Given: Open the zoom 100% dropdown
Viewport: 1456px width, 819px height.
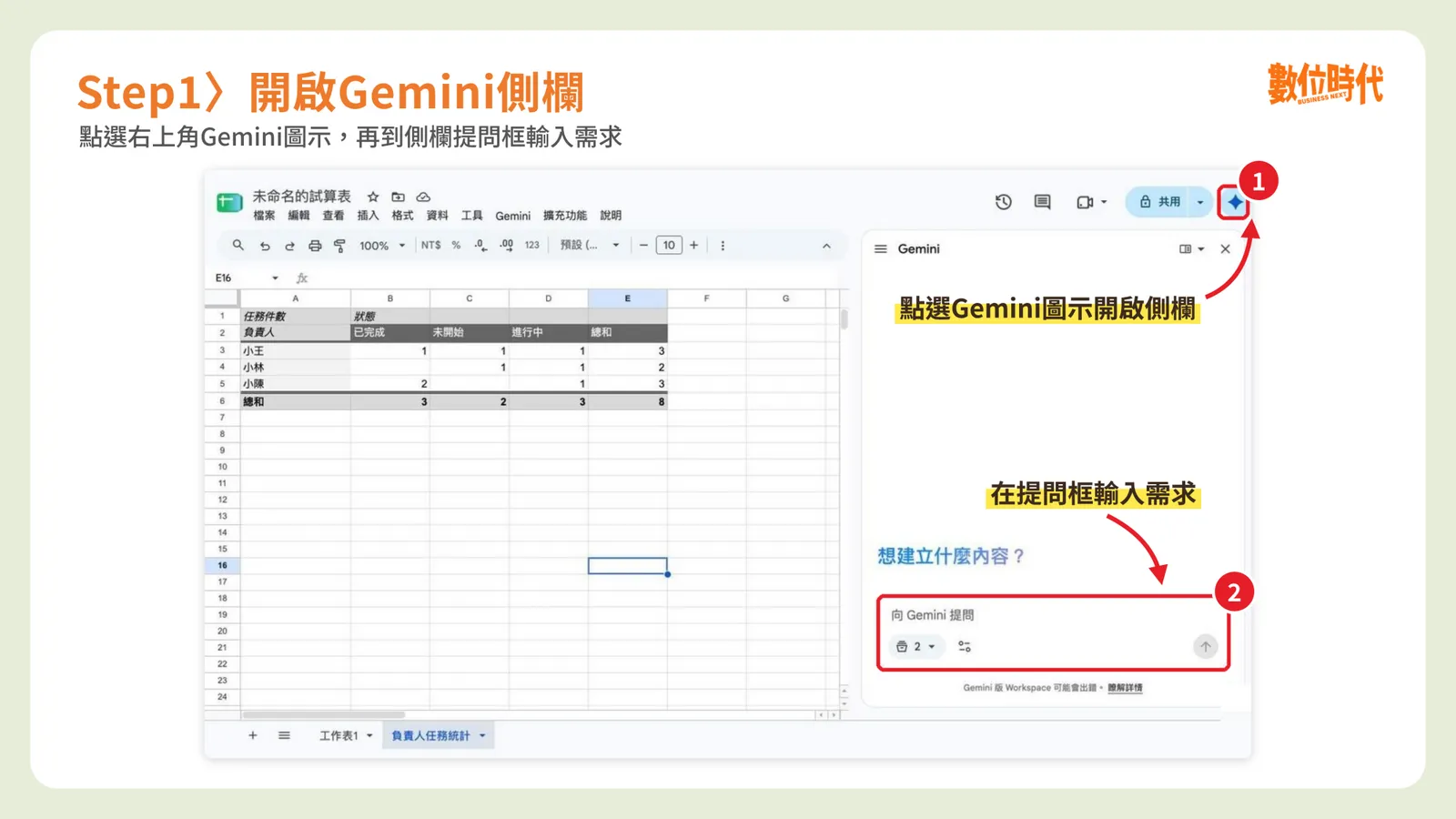Looking at the screenshot, I should (382, 246).
